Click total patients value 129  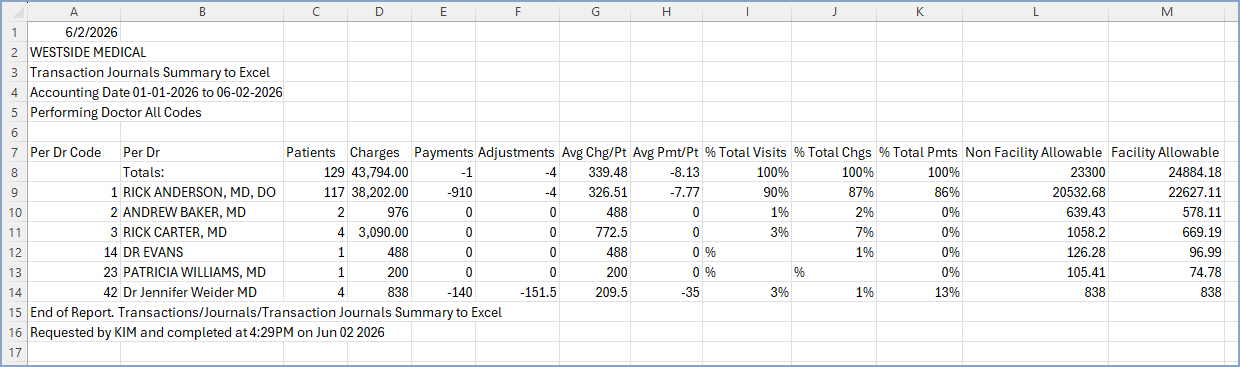click(315, 172)
